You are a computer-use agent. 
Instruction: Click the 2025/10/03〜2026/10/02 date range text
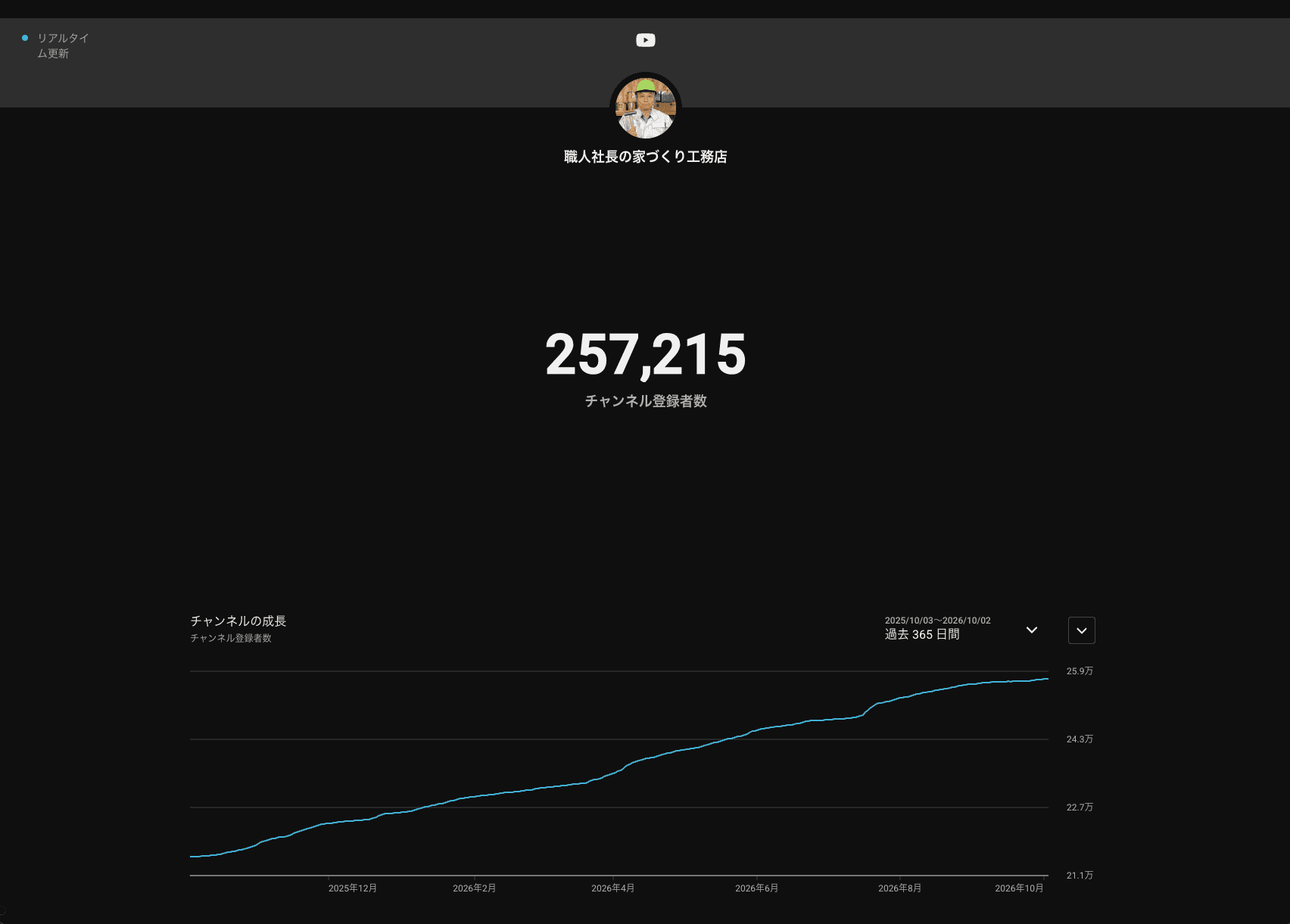tap(938, 621)
